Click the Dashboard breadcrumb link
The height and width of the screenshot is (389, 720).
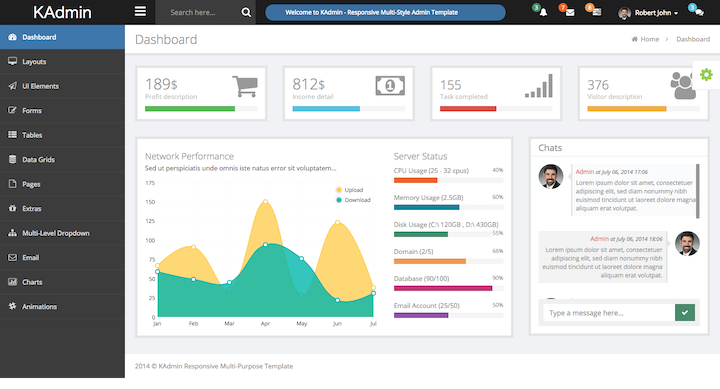[693, 39]
